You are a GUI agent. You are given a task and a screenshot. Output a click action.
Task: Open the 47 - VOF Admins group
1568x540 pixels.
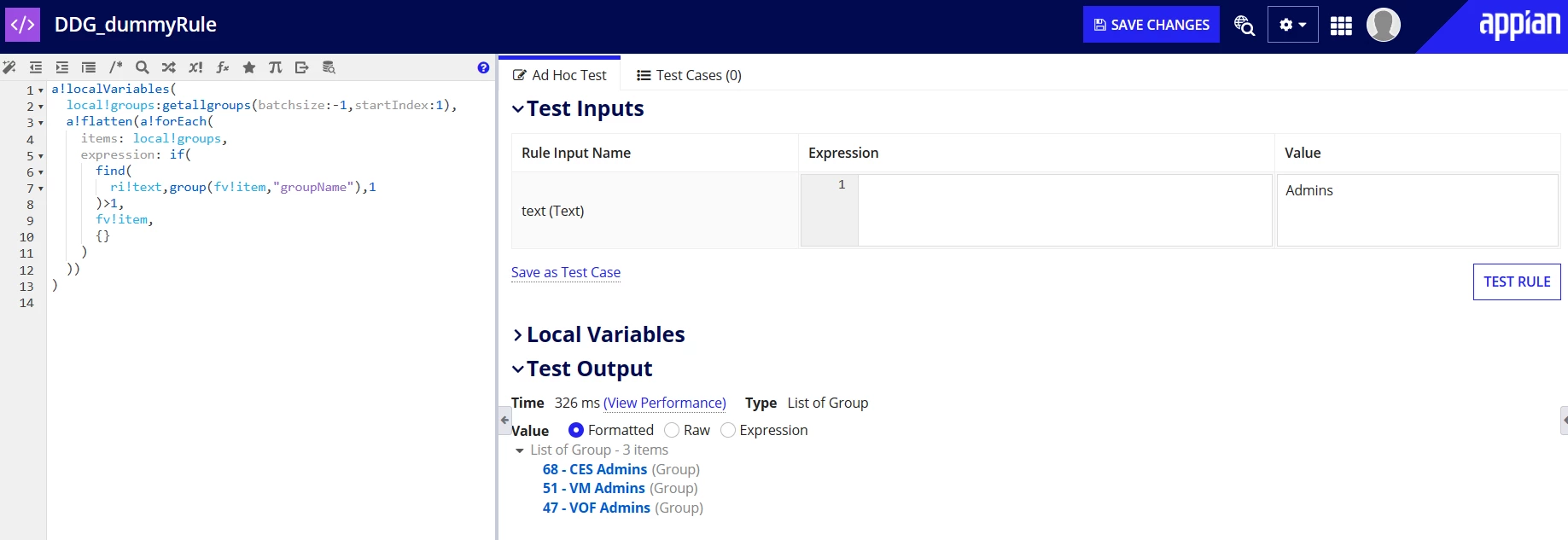pyautogui.click(x=597, y=508)
